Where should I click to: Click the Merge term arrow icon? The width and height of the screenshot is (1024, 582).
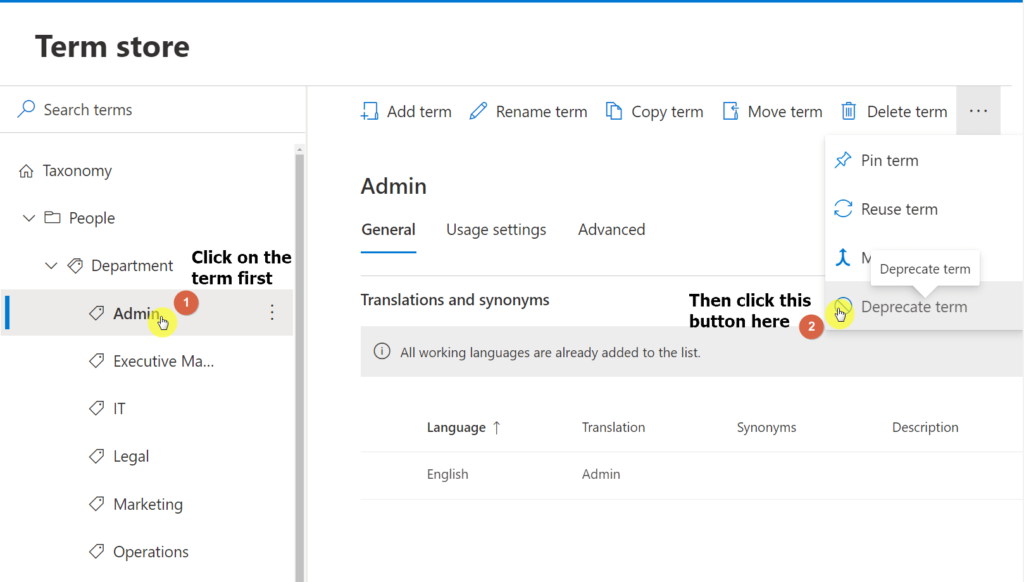(x=843, y=257)
